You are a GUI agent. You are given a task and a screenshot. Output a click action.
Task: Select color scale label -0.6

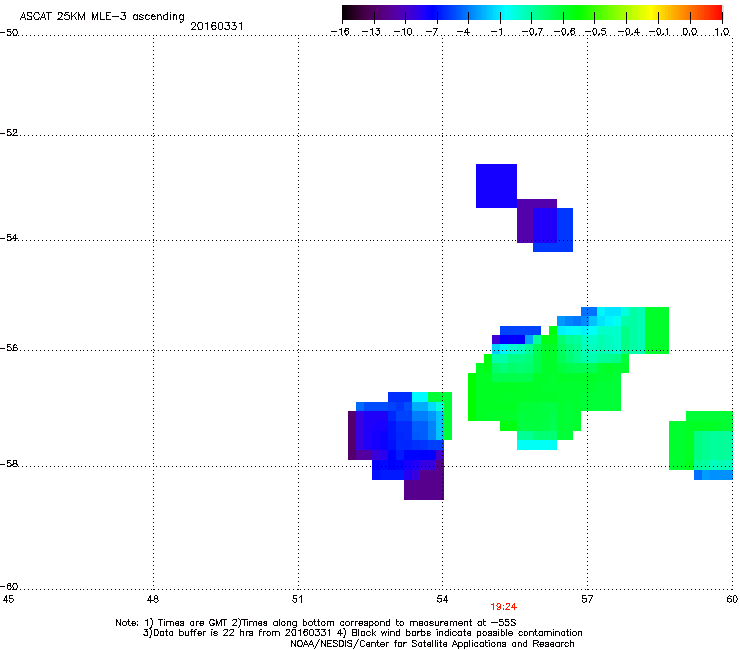pos(564,32)
